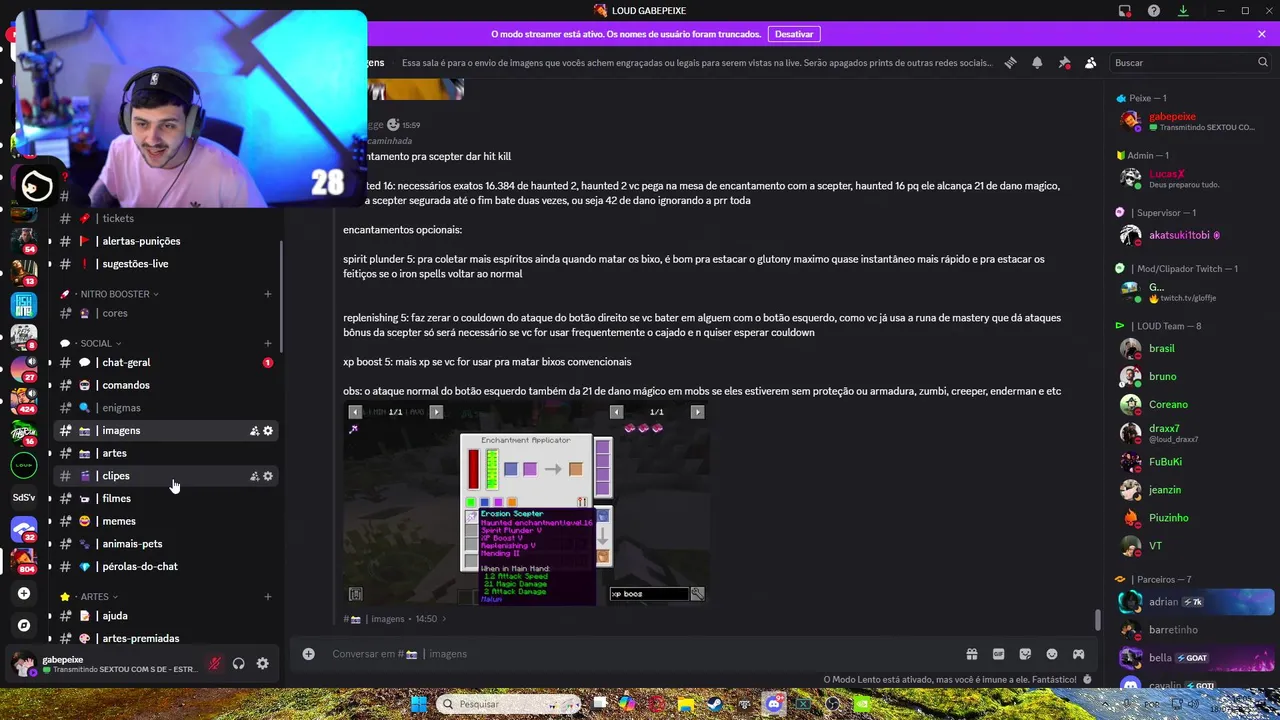Image resolution: width=1280 pixels, height=720 pixels.
Task: Click the plus attach button in message bar
Action: coord(308,654)
